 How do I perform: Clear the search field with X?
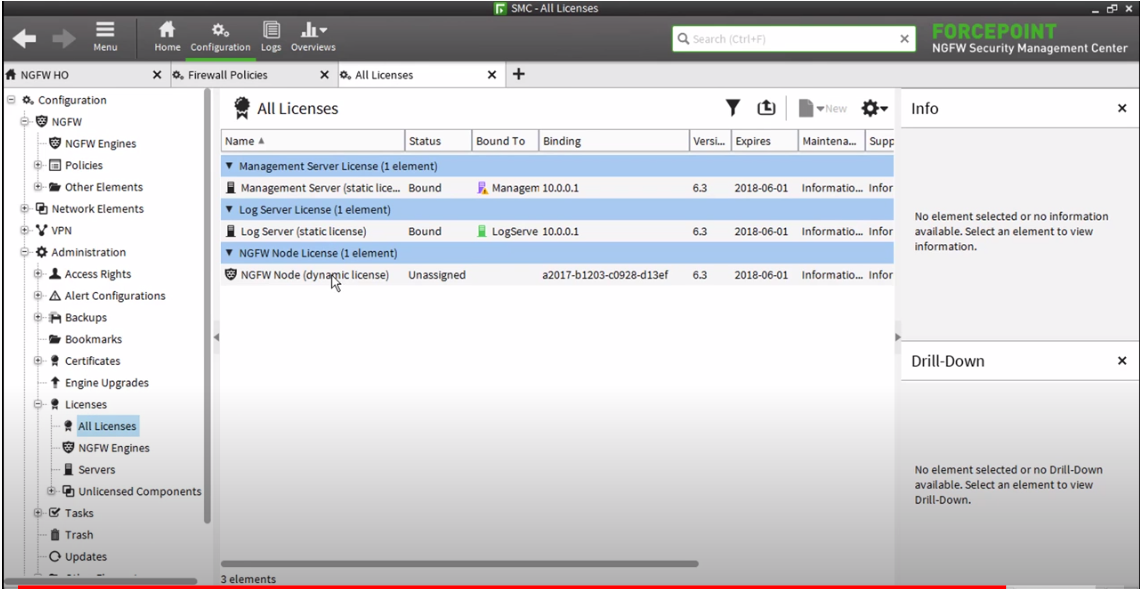904,39
